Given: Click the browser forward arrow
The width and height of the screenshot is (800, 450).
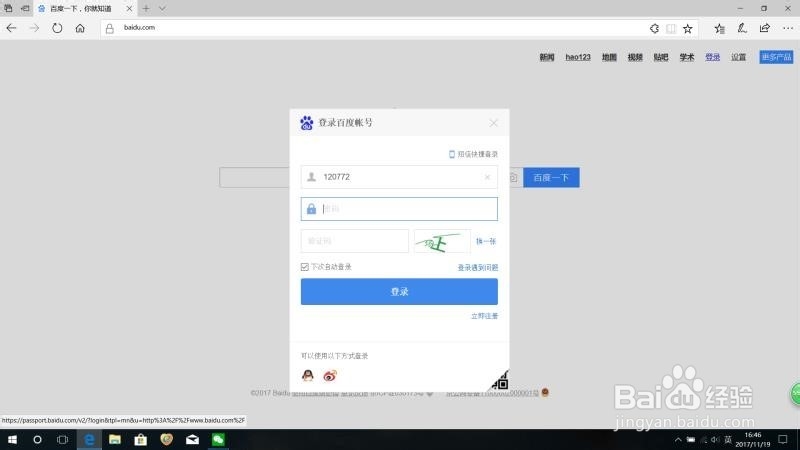Looking at the screenshot, I should point(34,28).
